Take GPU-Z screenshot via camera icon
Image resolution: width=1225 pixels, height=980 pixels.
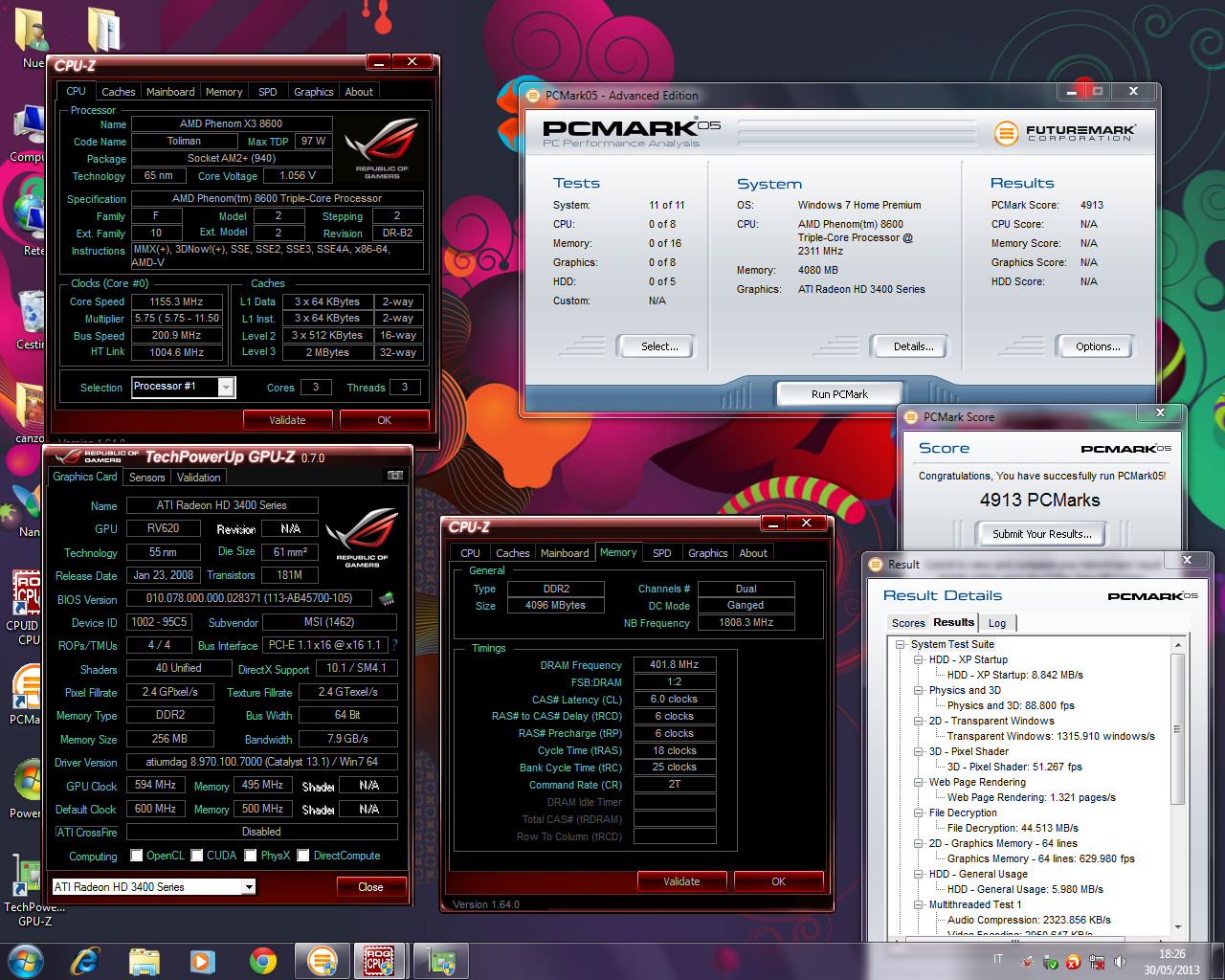[394, 476]
